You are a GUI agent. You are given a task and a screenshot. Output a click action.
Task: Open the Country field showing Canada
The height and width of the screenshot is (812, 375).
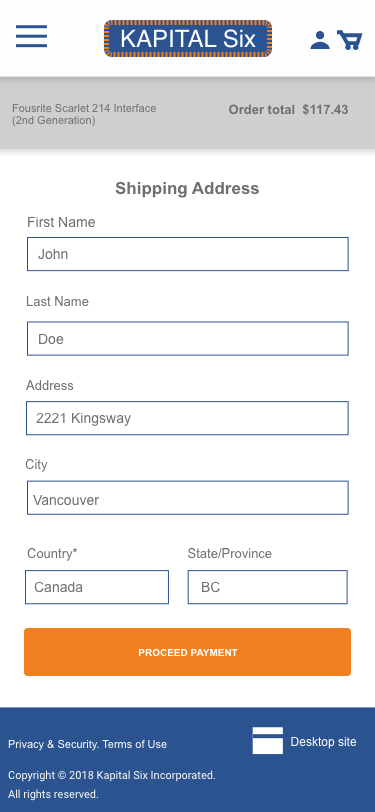click(x=97, y=587)
